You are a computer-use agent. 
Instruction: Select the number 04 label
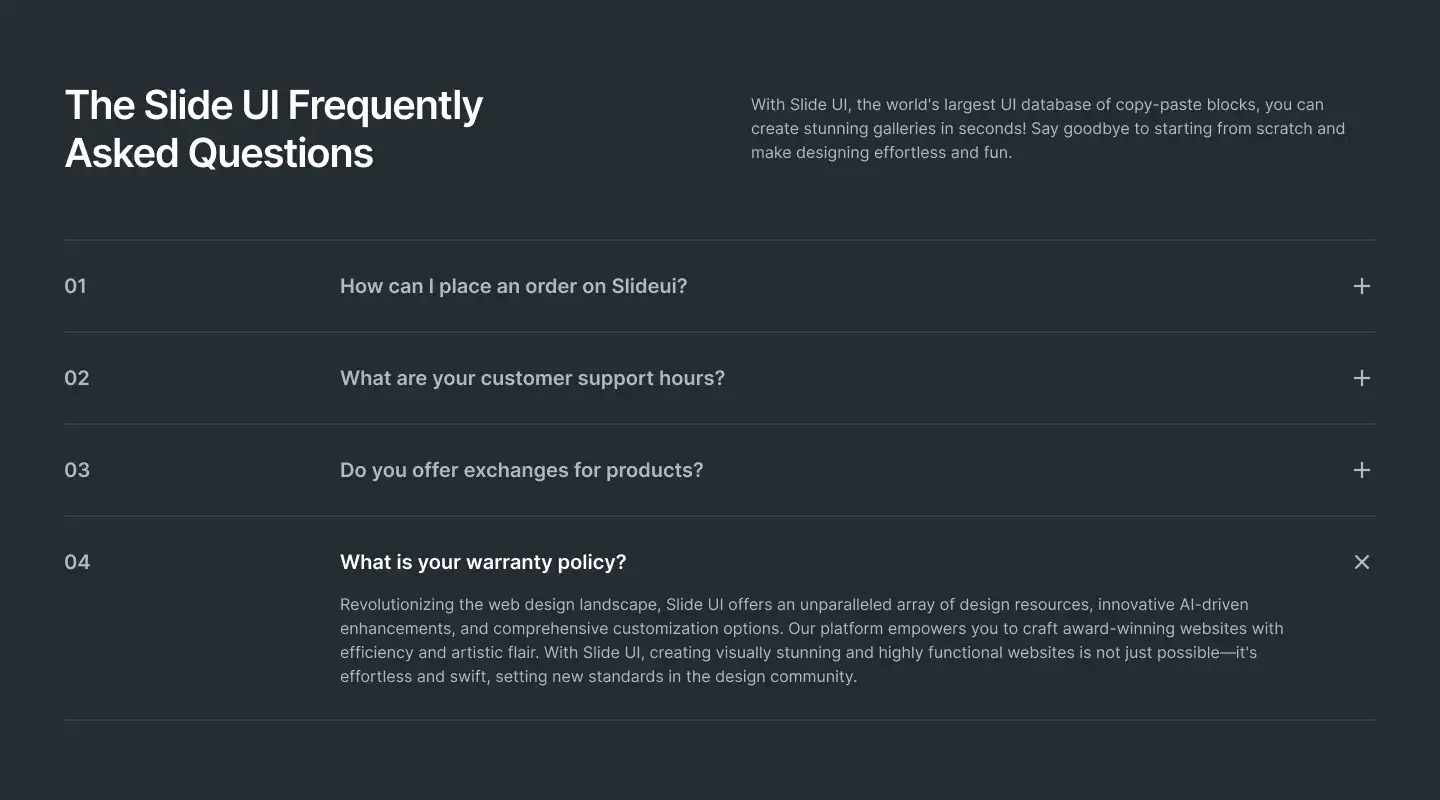click(x=76, y=562)
